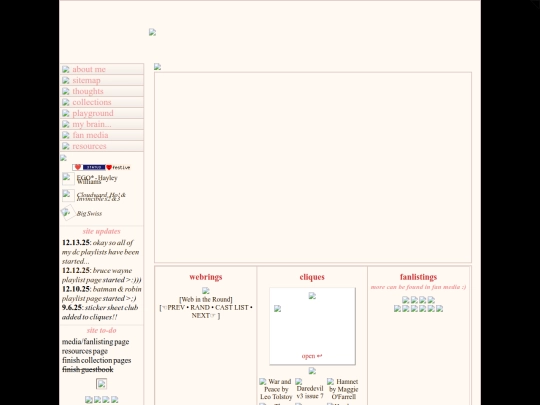The image size is (540, 405).
Task: Click the broken header image at page top
Action: [x=152, y=32]
